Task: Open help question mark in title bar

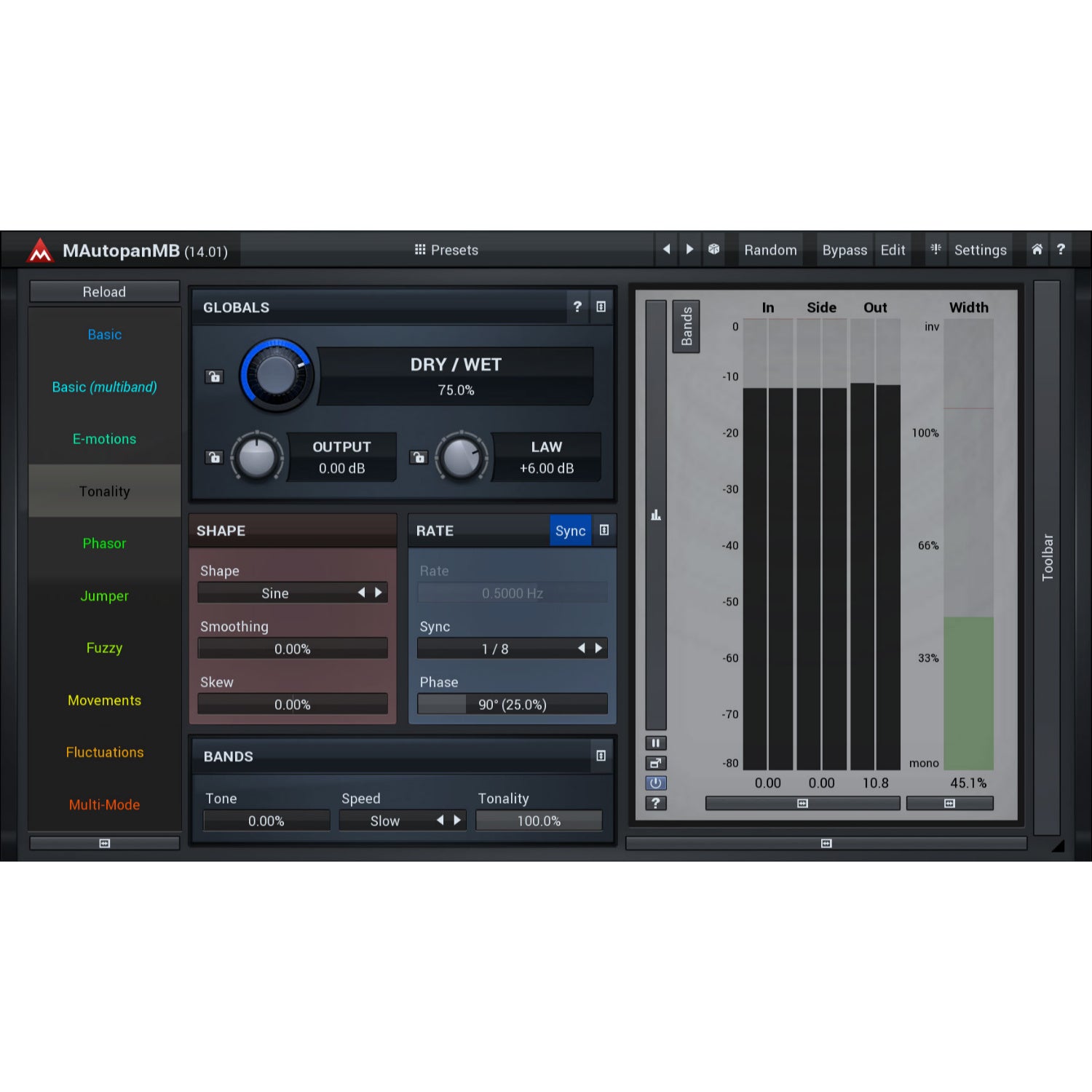Action: coord(1061,250)
